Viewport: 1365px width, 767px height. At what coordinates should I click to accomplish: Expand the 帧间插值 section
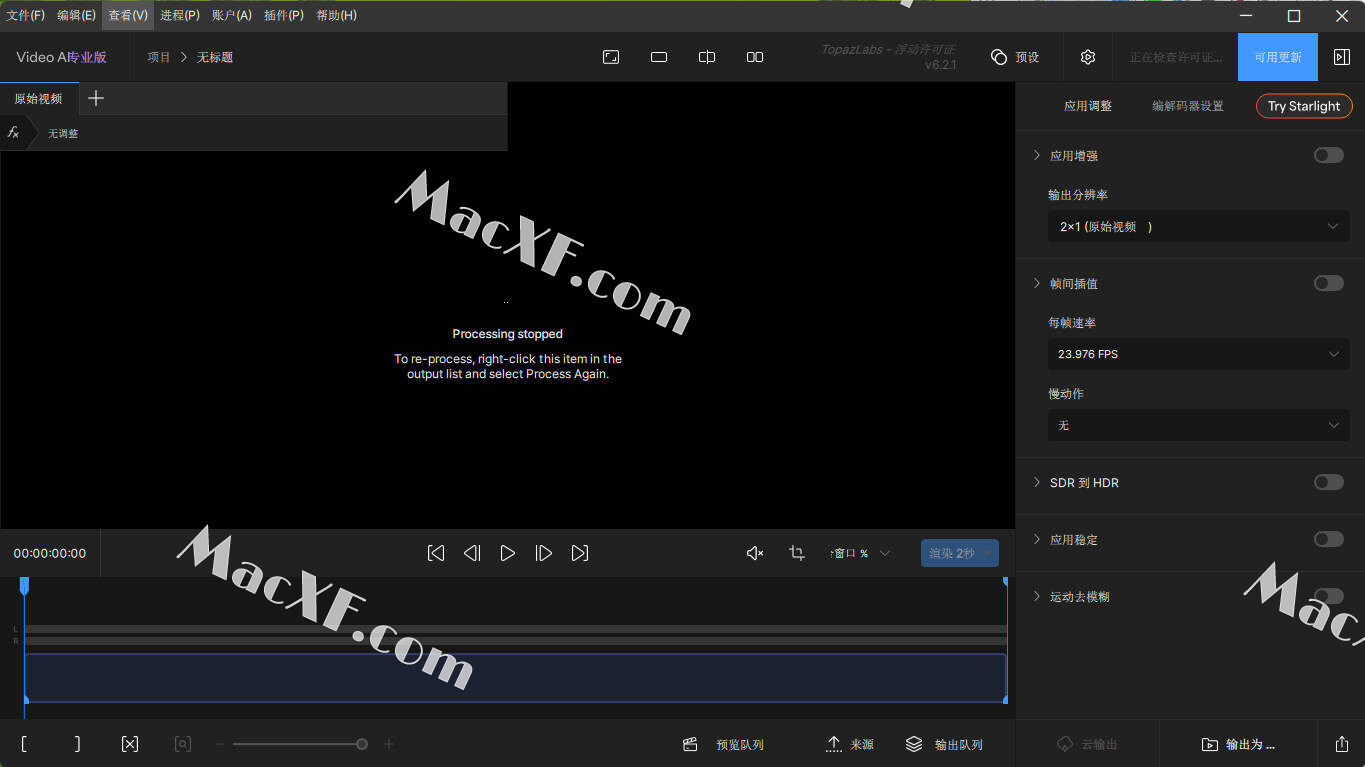tap(1037, 283)
